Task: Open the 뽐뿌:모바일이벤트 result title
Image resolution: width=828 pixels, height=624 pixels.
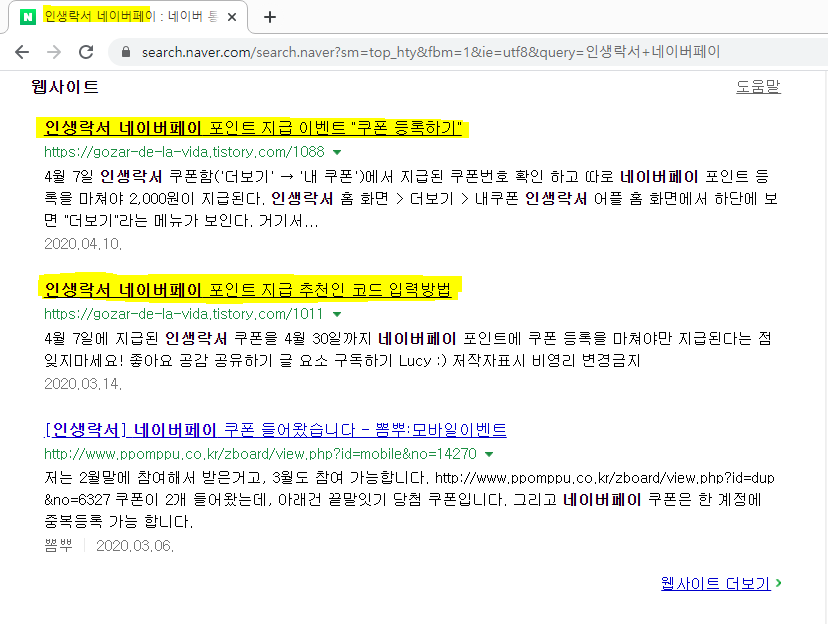Action: 275,430
